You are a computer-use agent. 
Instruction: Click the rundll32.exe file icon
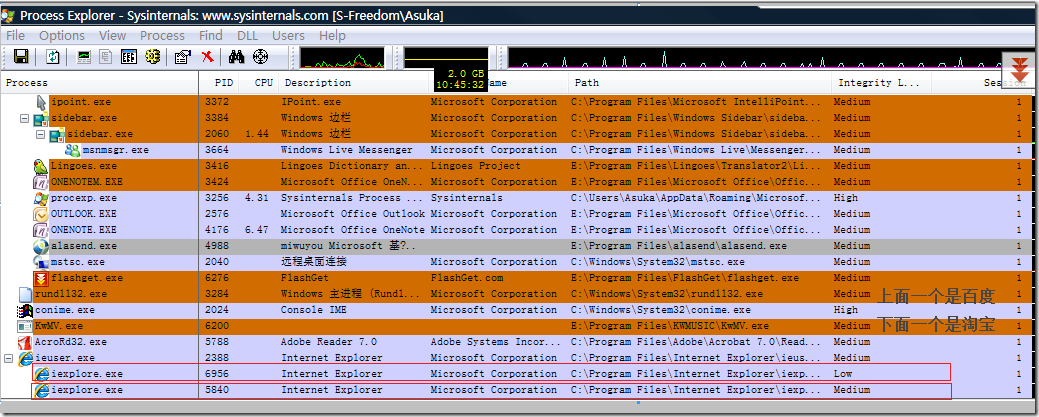point(25,294)
